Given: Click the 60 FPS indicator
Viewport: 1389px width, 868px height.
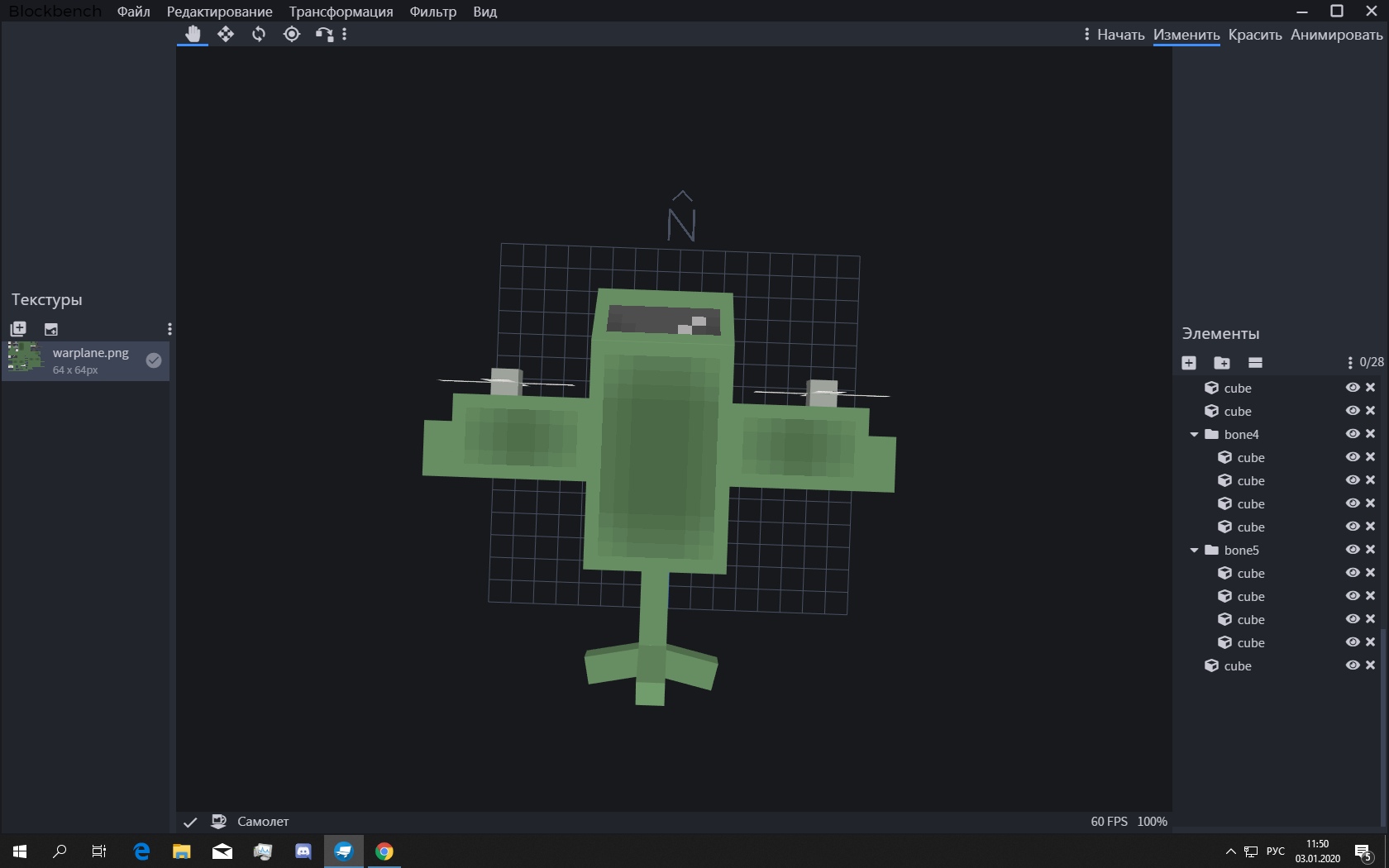Looking at the screenshot, I should pos(1109,822).
